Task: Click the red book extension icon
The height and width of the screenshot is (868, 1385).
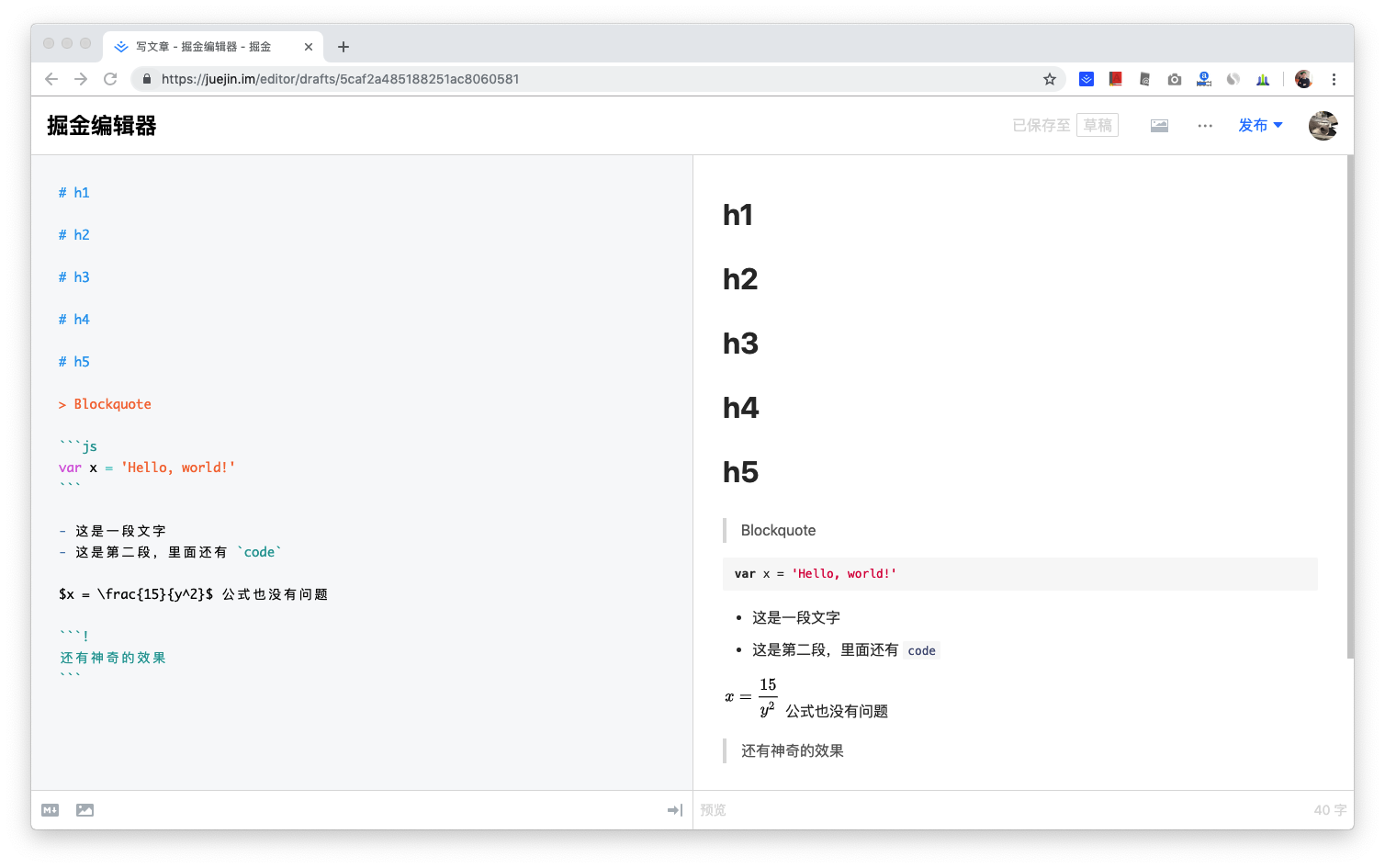Action: pyautogui.click(x=1116, y=79)
